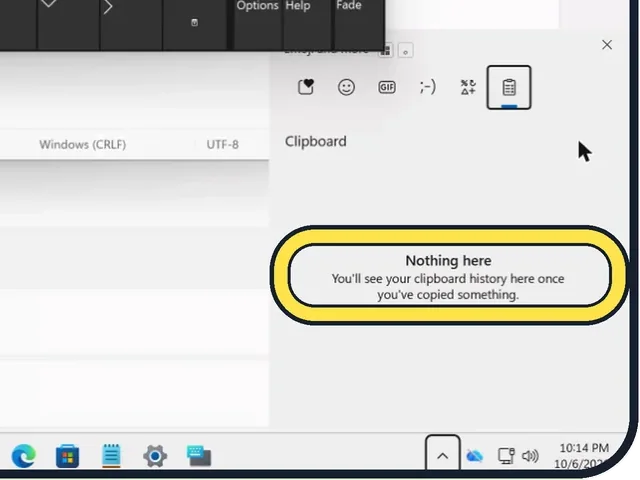Click the Clipboard heading text
Screen dimensions: 640x480
pyautogui.click(x=316, y=141)
